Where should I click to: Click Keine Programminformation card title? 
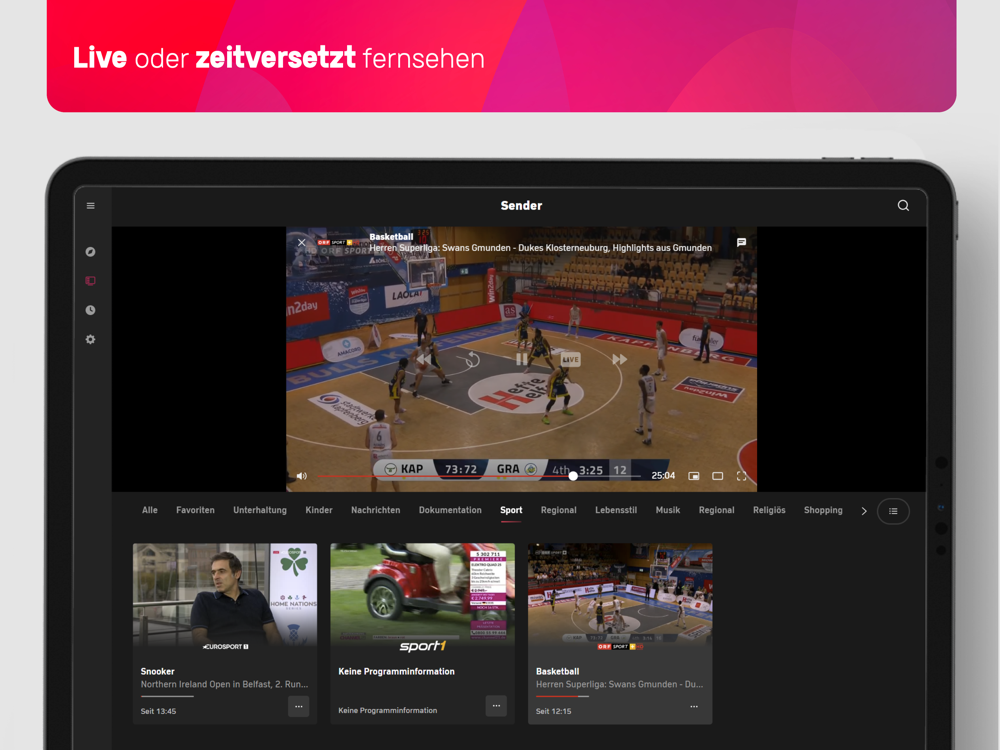click(396, 672)
